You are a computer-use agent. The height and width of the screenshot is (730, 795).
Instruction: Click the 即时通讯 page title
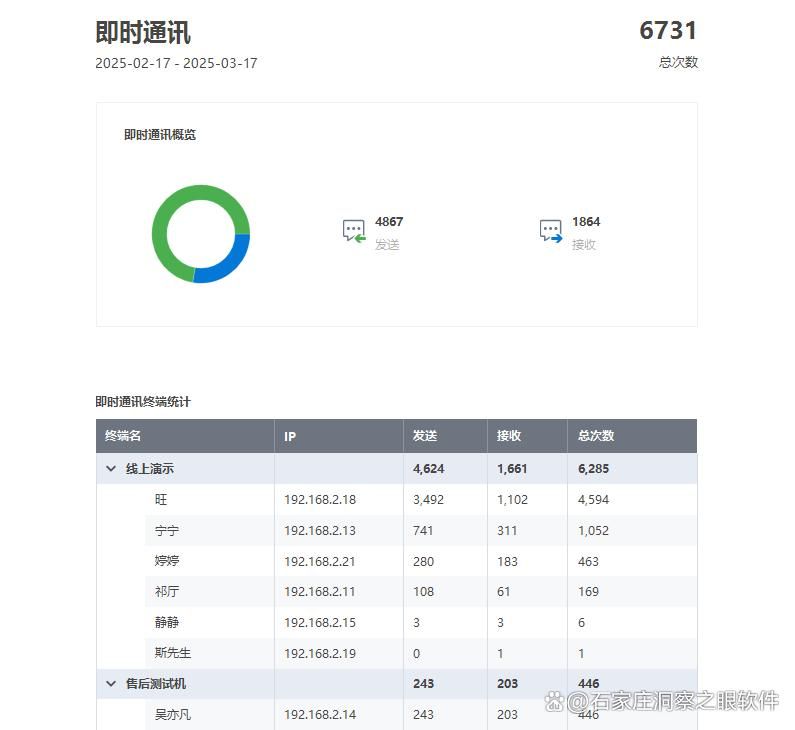tap(143, 32)
